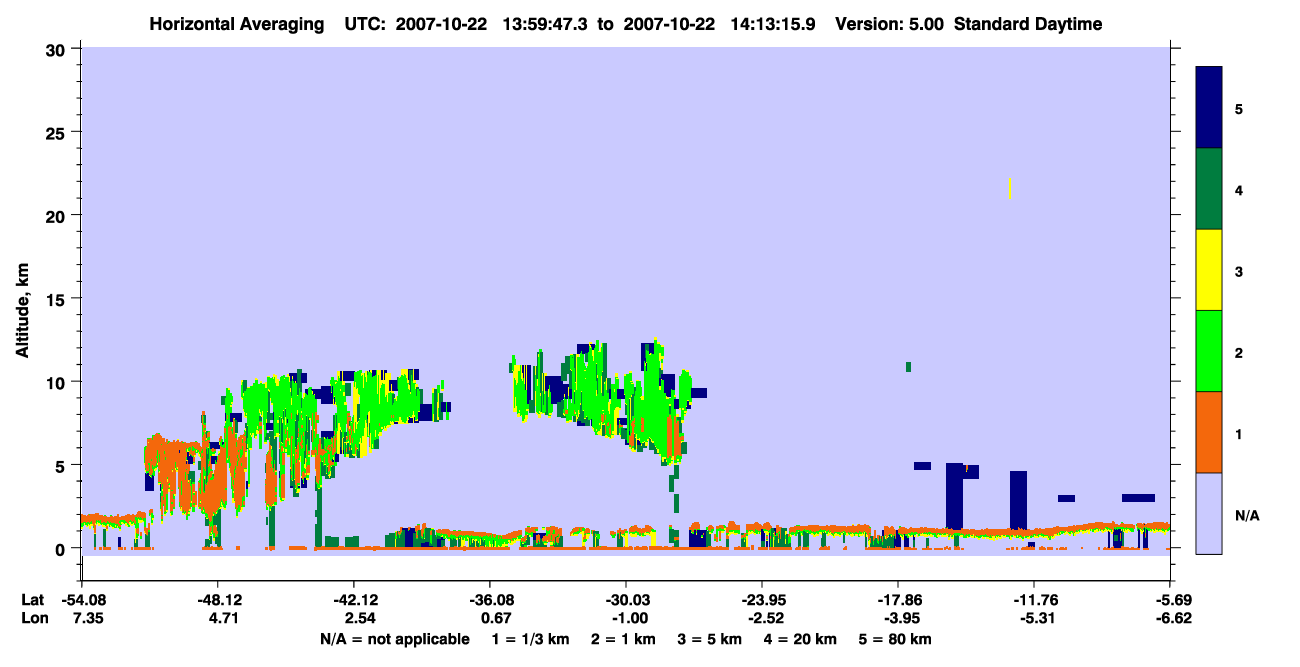Click the colorbar label '3'

1239,271
